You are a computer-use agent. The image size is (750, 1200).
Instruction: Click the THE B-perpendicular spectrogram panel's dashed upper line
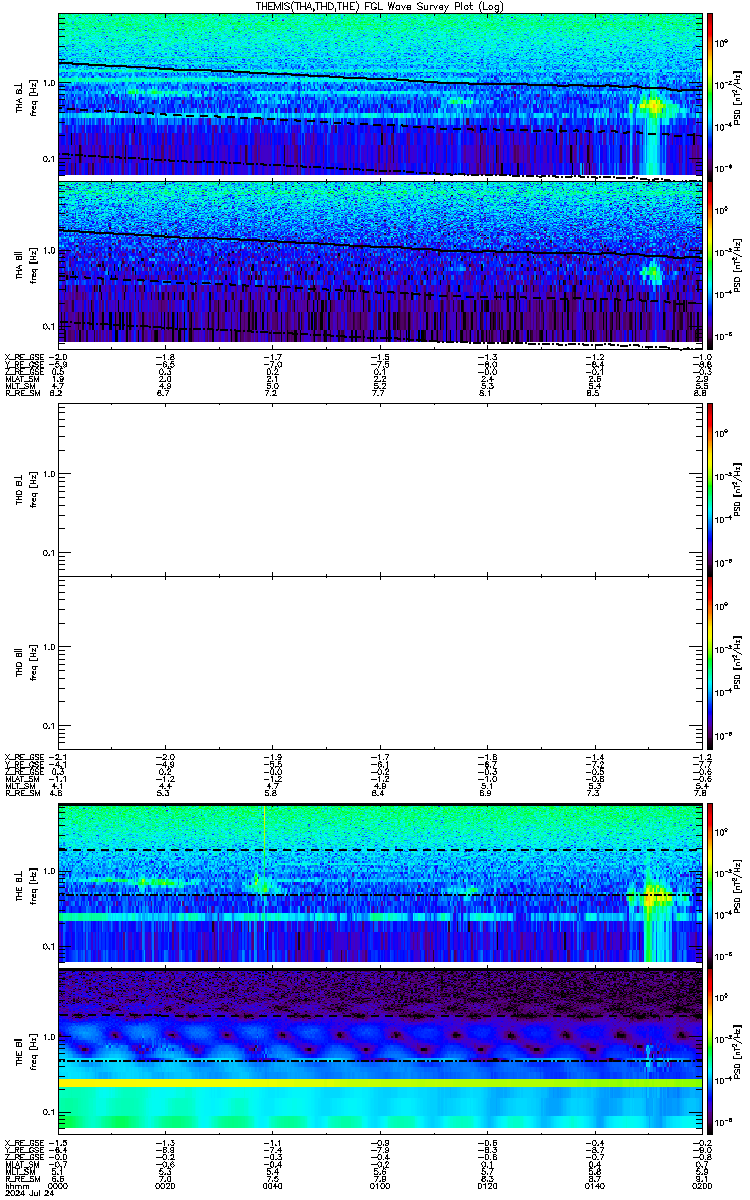(x=379, y=851)
